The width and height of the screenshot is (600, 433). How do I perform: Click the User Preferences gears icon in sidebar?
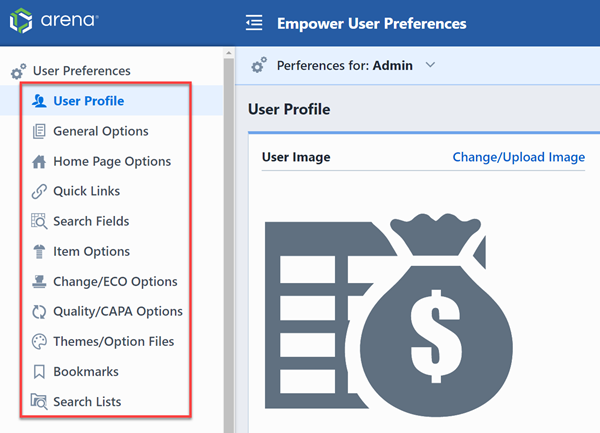click(x=18, y=71)
